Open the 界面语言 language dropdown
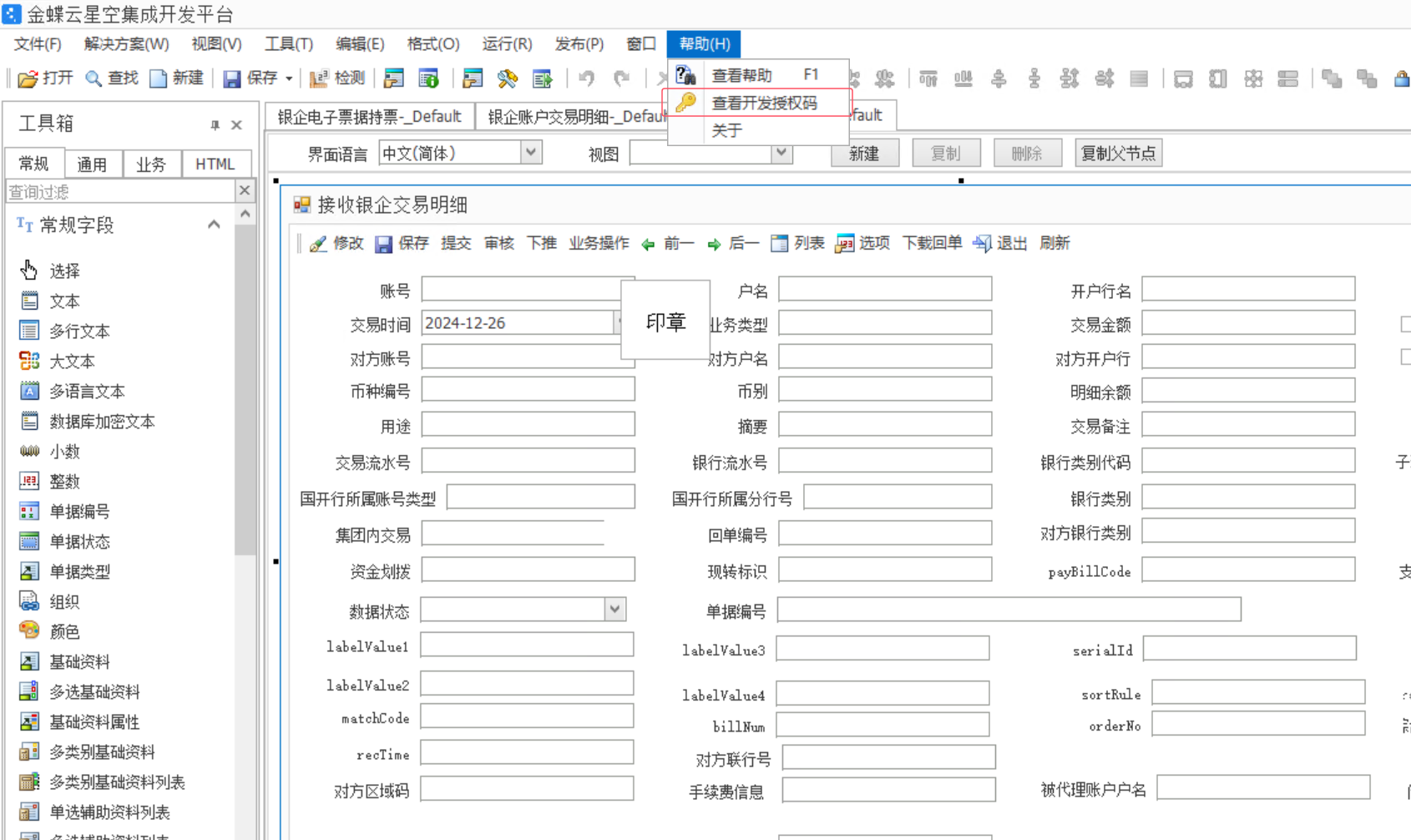Screen dimensions: 1411x840 click(531, 152)
